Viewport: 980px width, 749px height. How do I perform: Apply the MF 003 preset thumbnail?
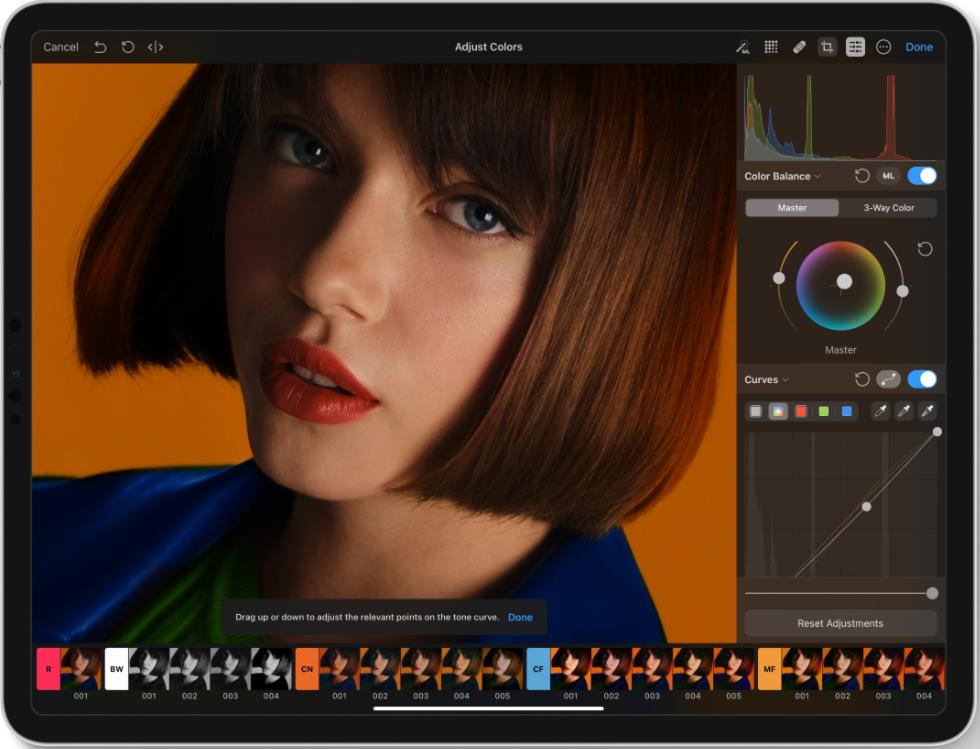coord(883,669)
